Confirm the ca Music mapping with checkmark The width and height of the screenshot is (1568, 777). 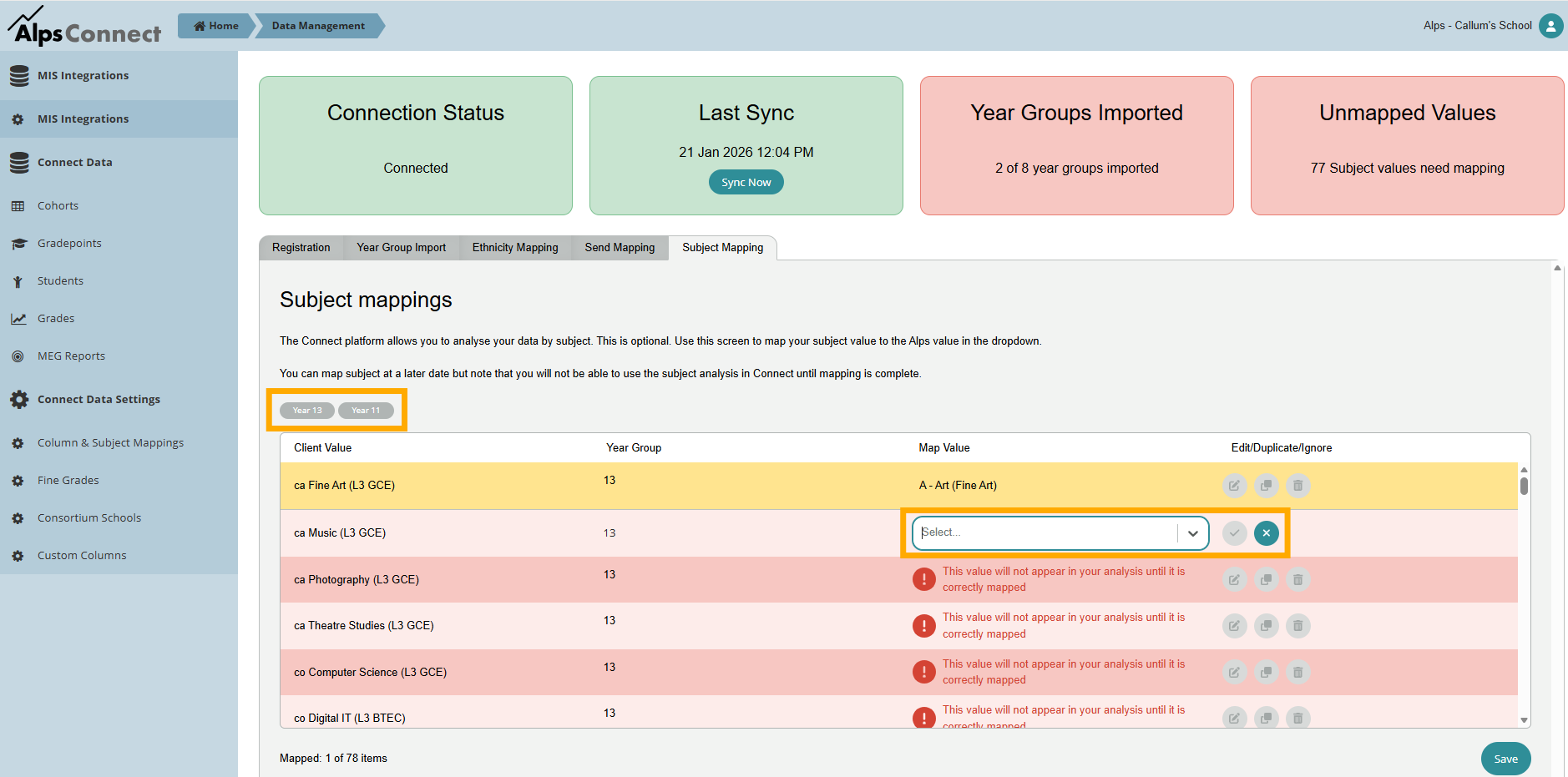click(x=1234, y=532)
